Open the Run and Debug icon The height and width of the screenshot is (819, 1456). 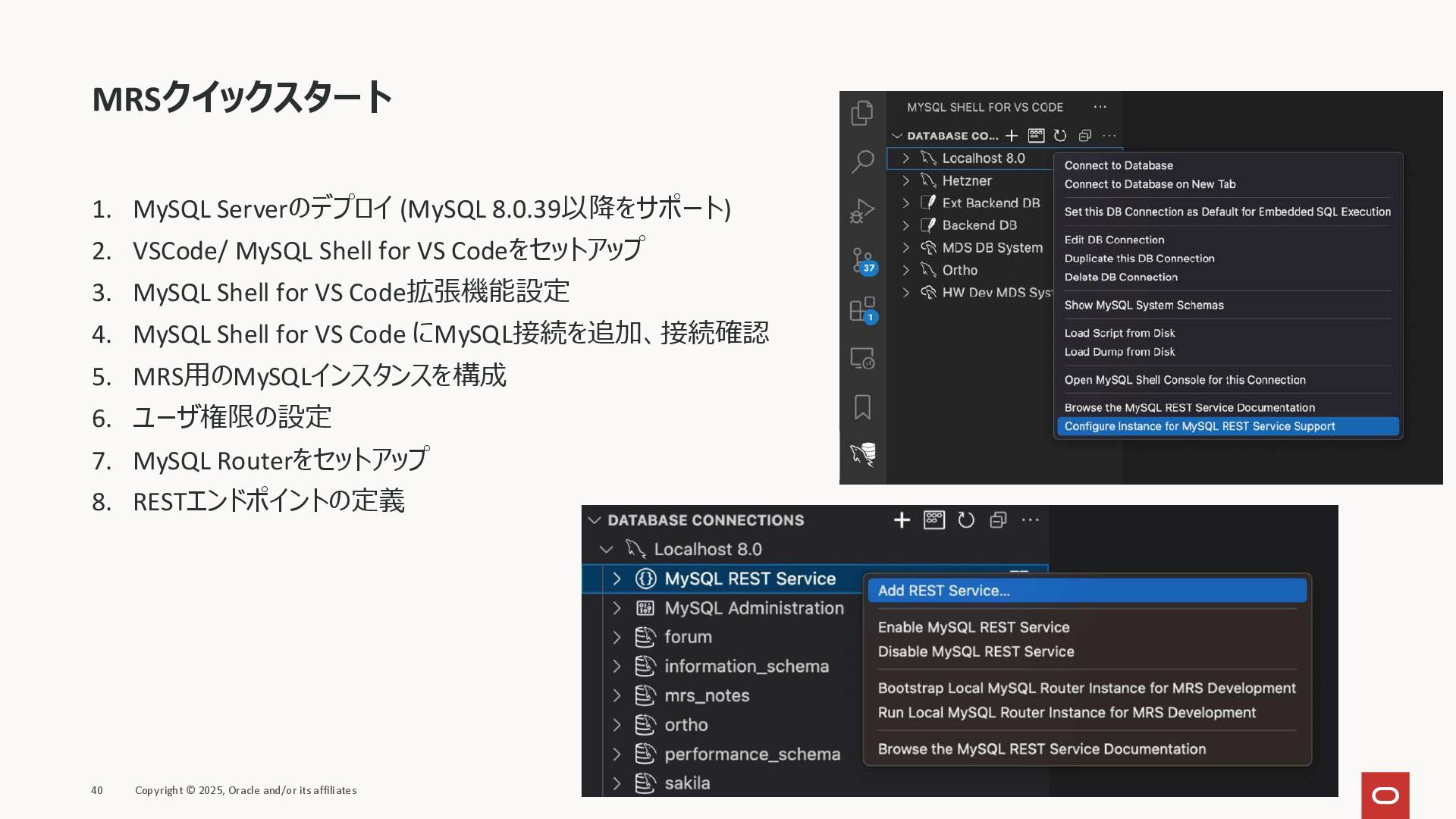tap(862, 211)
